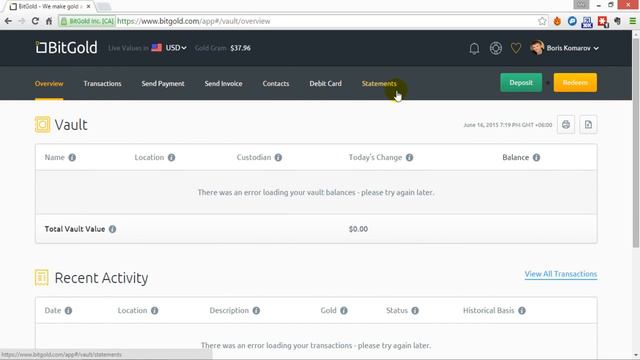Expand Boris Komarov account menu

click(x=564, y=48)
